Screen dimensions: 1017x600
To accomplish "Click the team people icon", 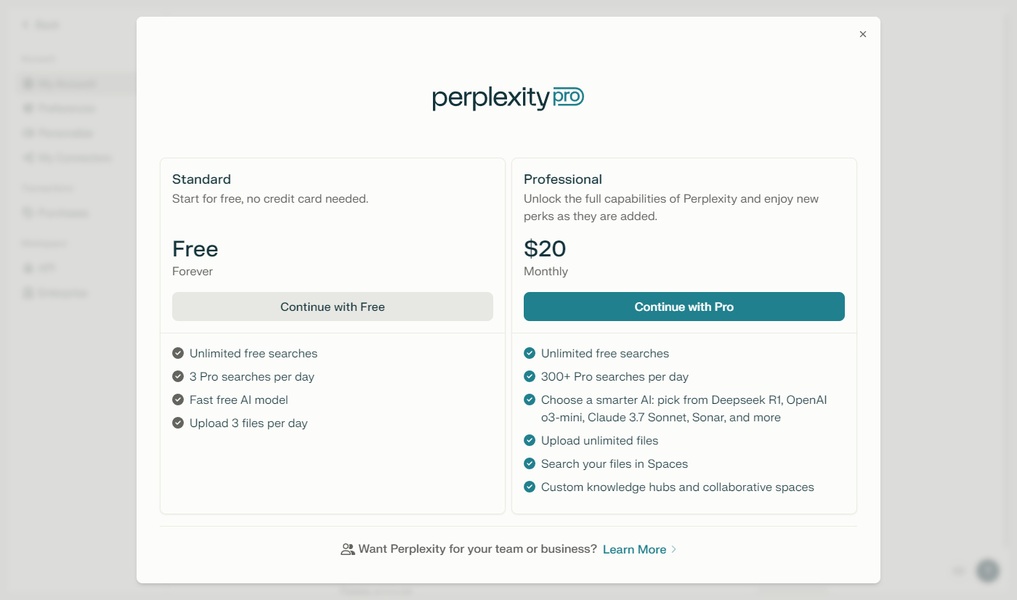I will pyautogui.click(x=348, y=549).
